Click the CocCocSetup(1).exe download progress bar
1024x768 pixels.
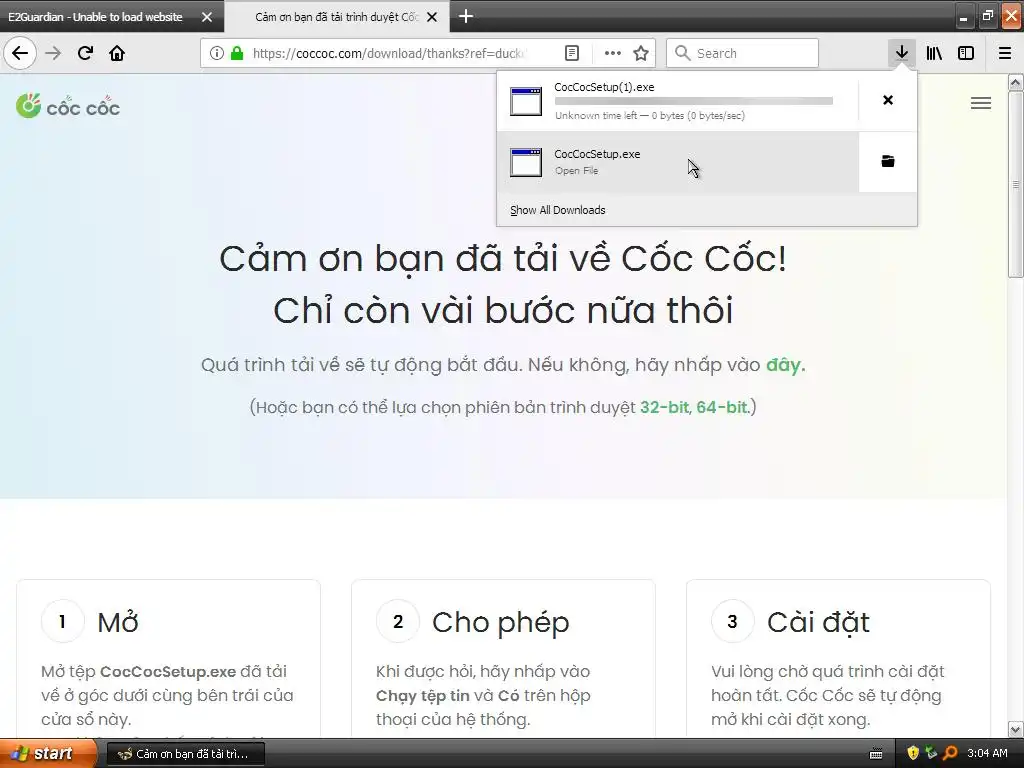(x=694, y=101)
